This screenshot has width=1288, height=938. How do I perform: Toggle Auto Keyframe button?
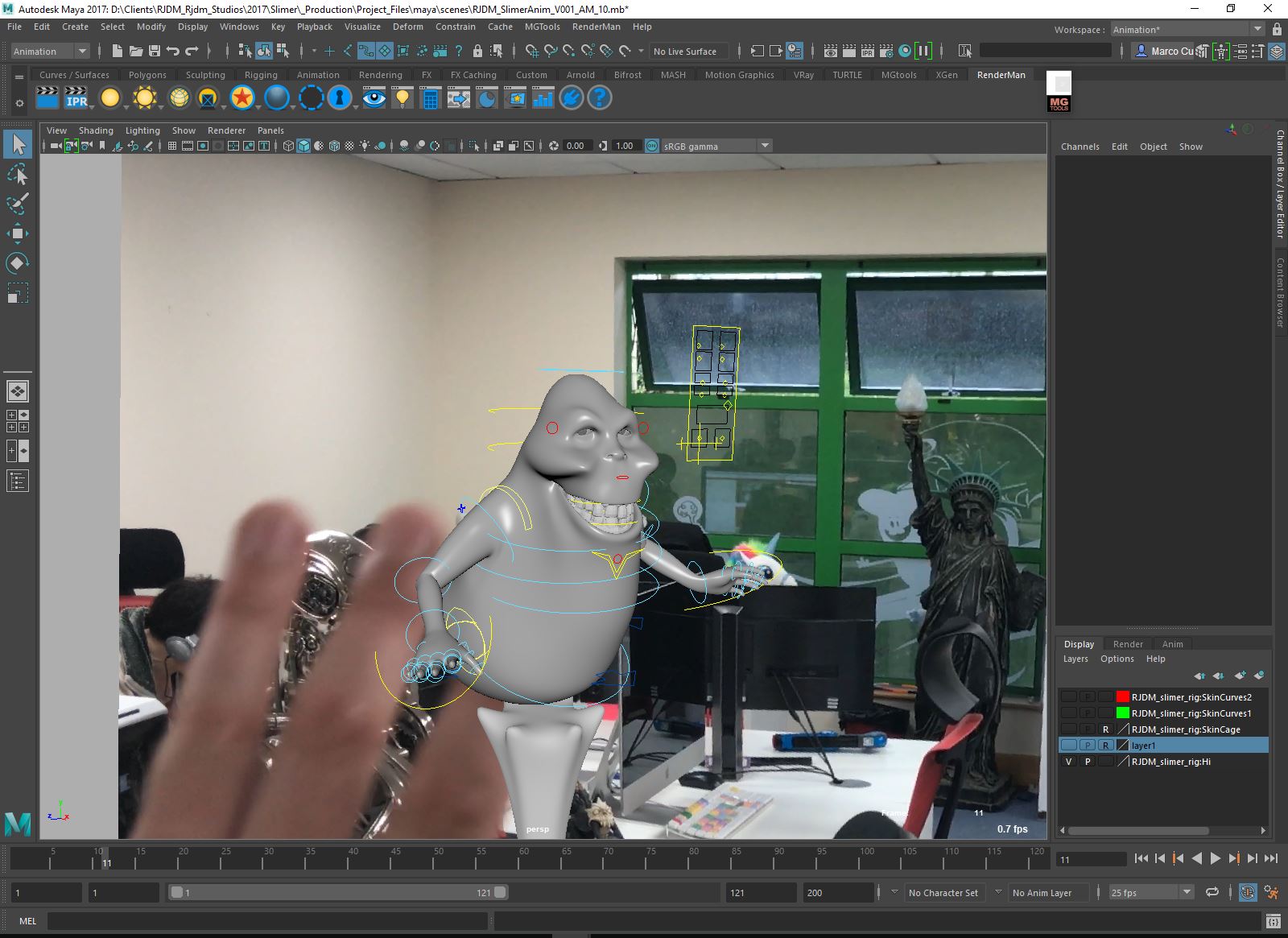[1247, 891]
